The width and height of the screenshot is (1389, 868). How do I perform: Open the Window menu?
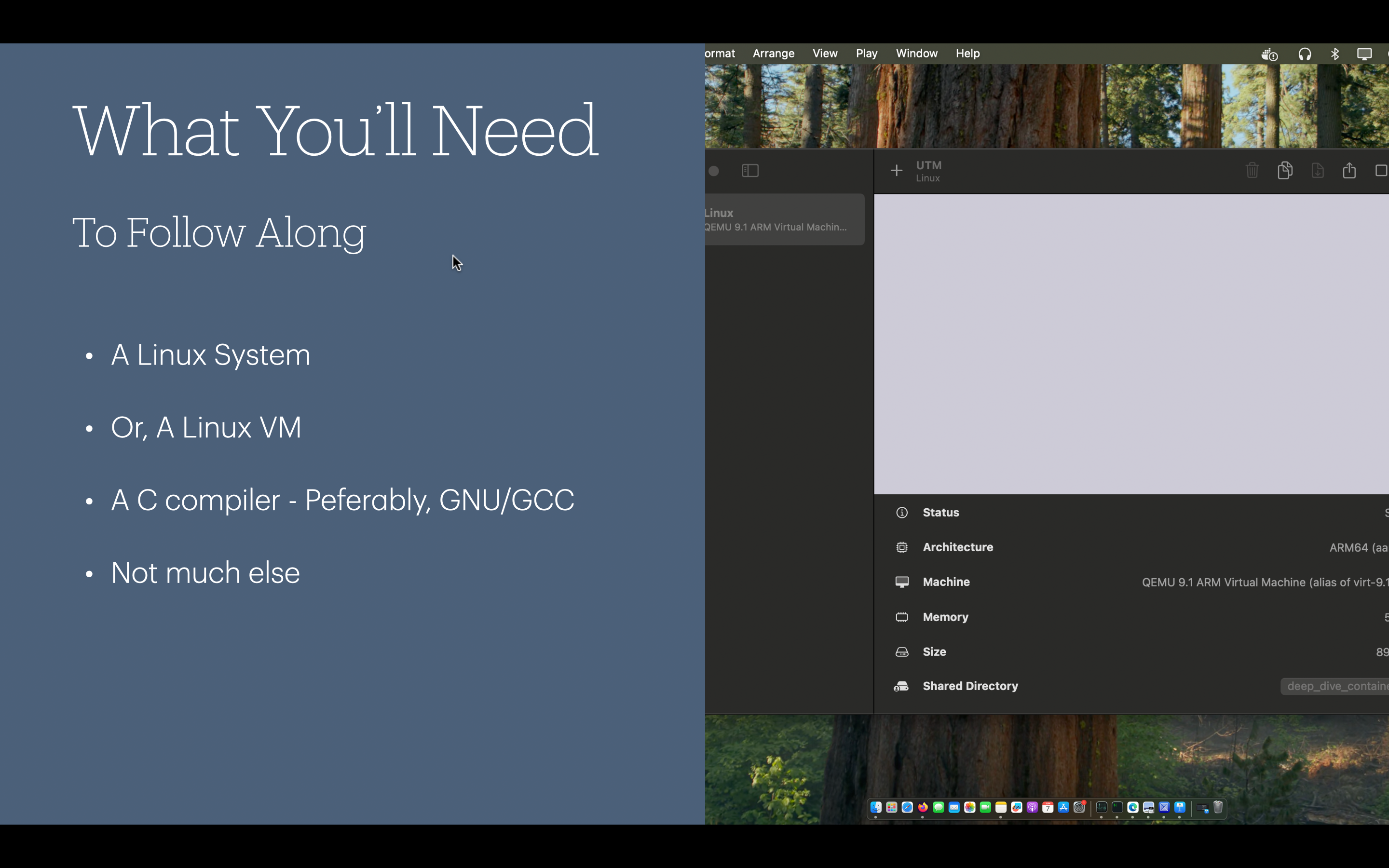pyautogui.click(x=916, y=54)
